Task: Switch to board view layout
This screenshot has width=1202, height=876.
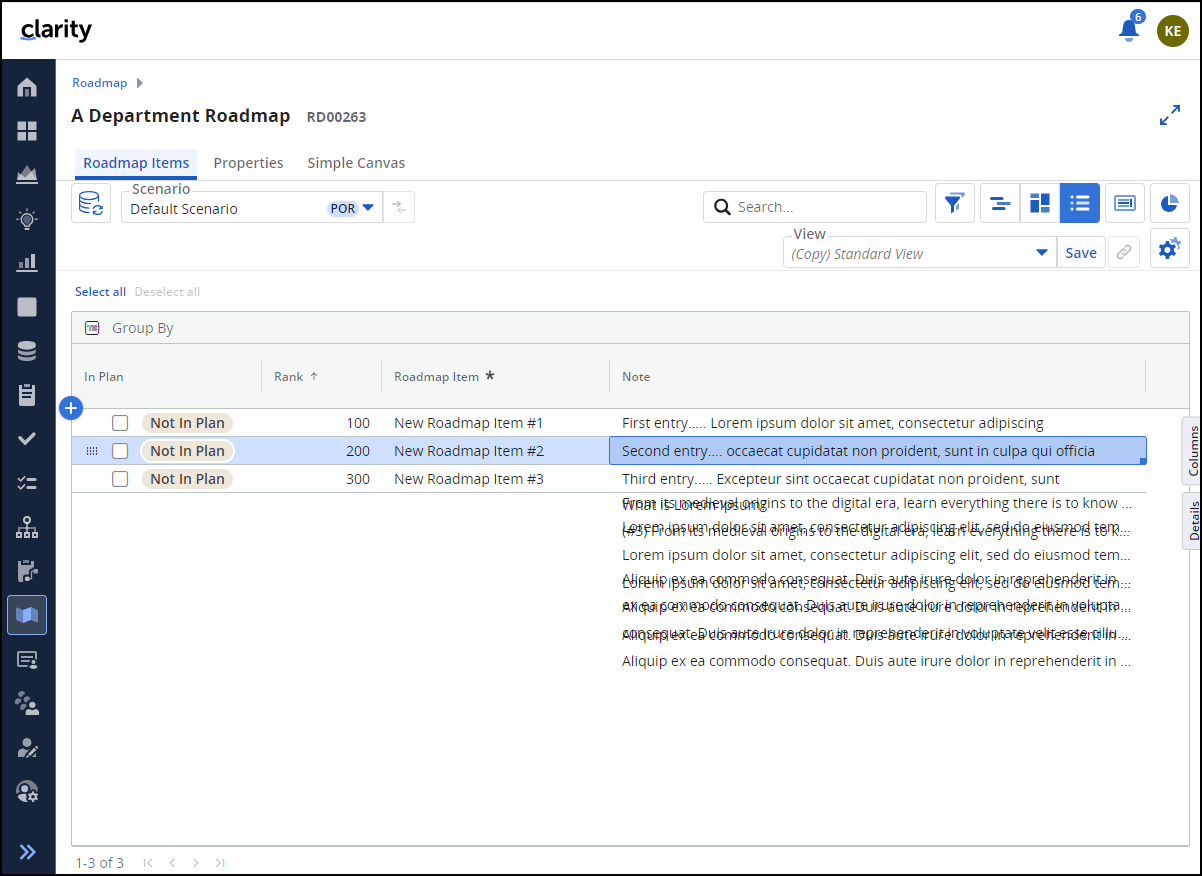Action: 1039,204
